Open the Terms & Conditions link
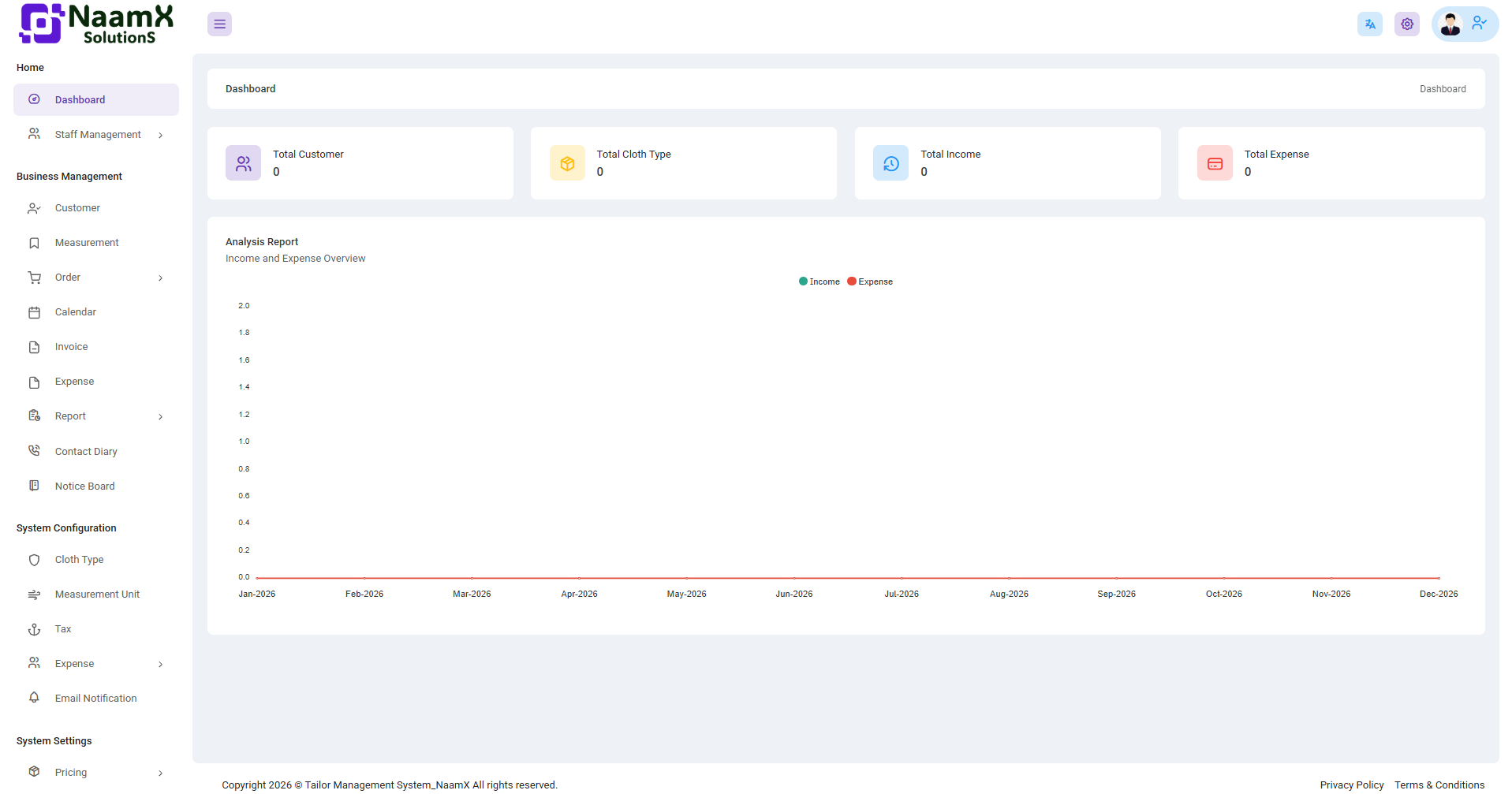1512x794 pixels. pos(1439,785)
